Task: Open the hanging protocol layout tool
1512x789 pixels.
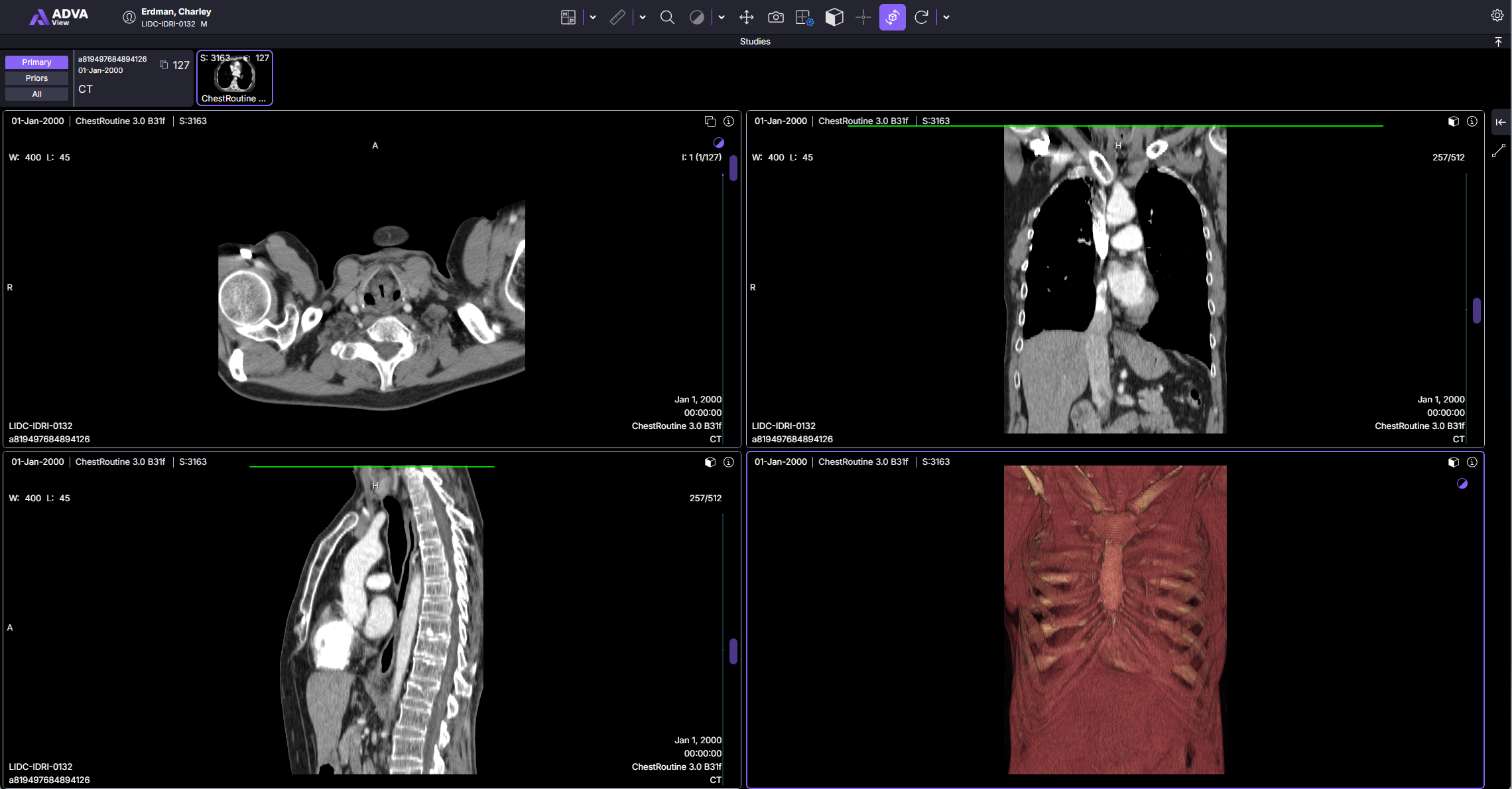Action: point(568,17)
